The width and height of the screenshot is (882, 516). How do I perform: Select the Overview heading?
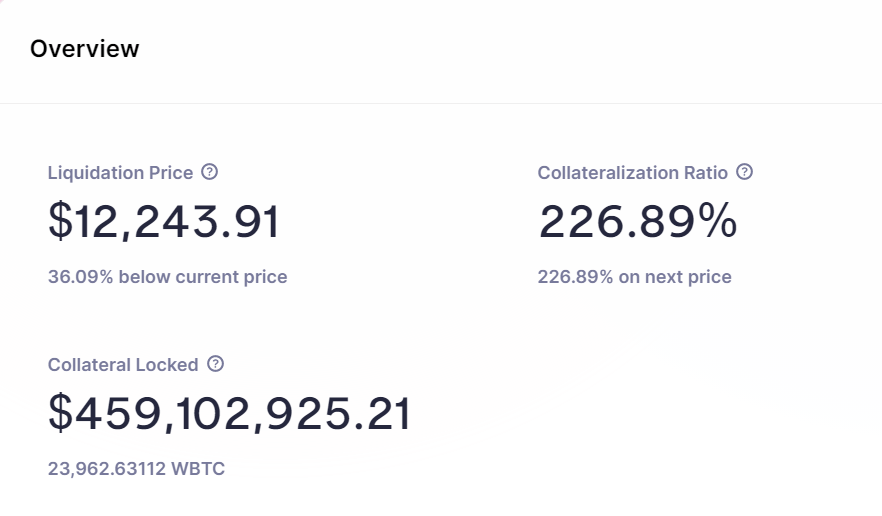pyautogui.click(x=84, y=49)
